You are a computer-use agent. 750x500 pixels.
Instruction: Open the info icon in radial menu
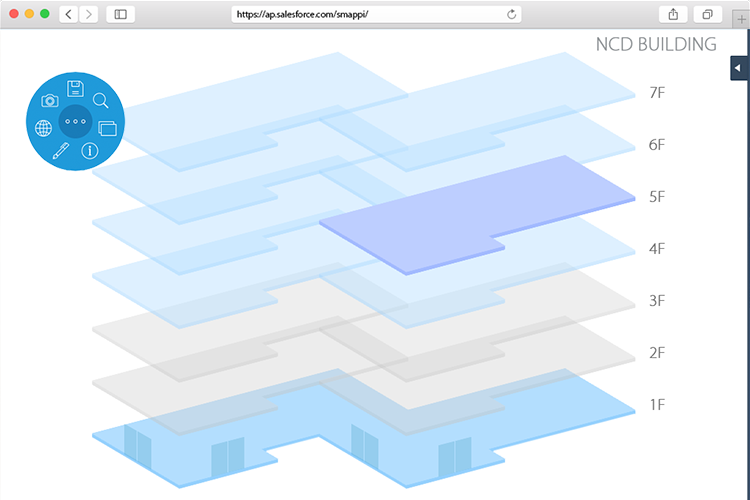[x=90, y=151]
